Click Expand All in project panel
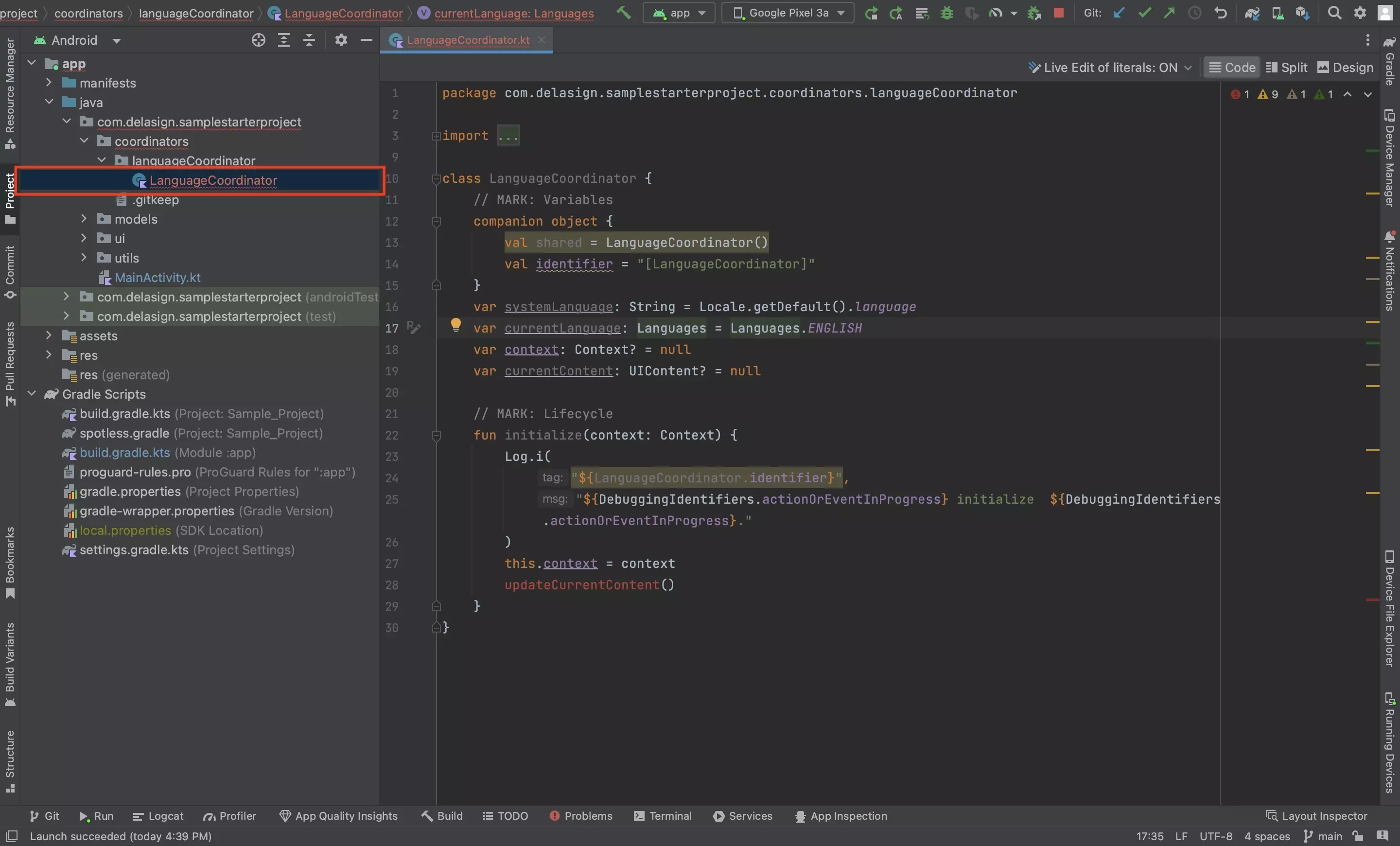Image resolution: width=1400 pixels, height=846 pixels. 283,40
